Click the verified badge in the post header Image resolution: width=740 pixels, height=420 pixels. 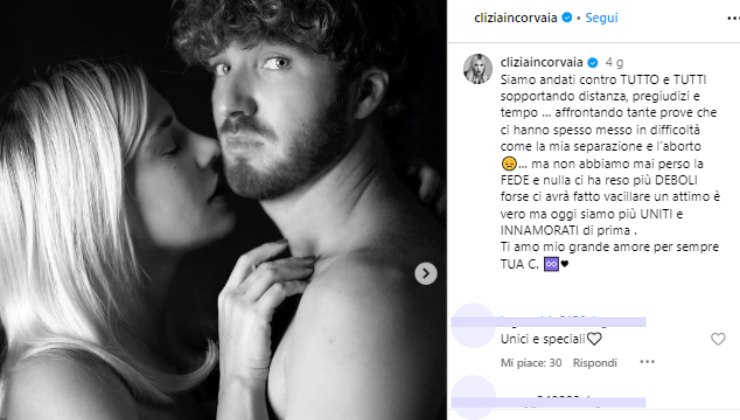tap(567, 17)
